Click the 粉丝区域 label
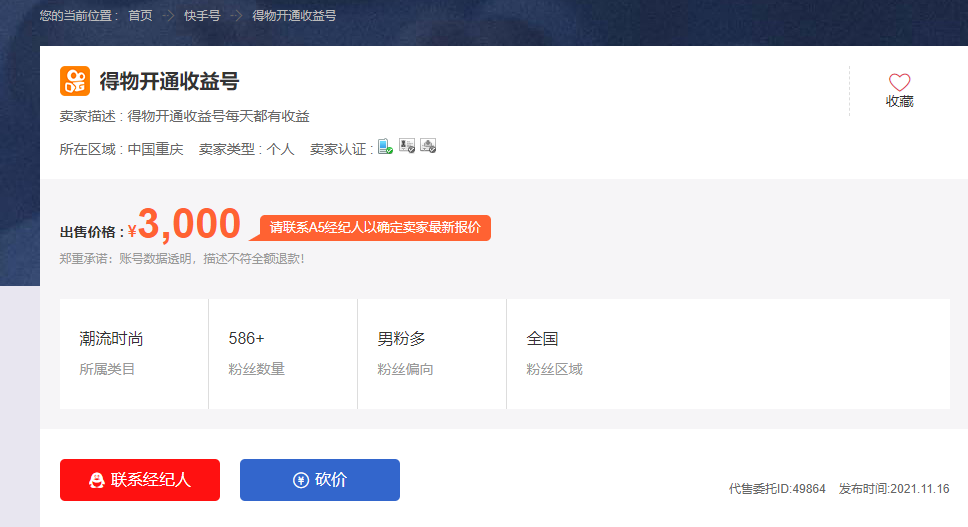 [554, 369]
